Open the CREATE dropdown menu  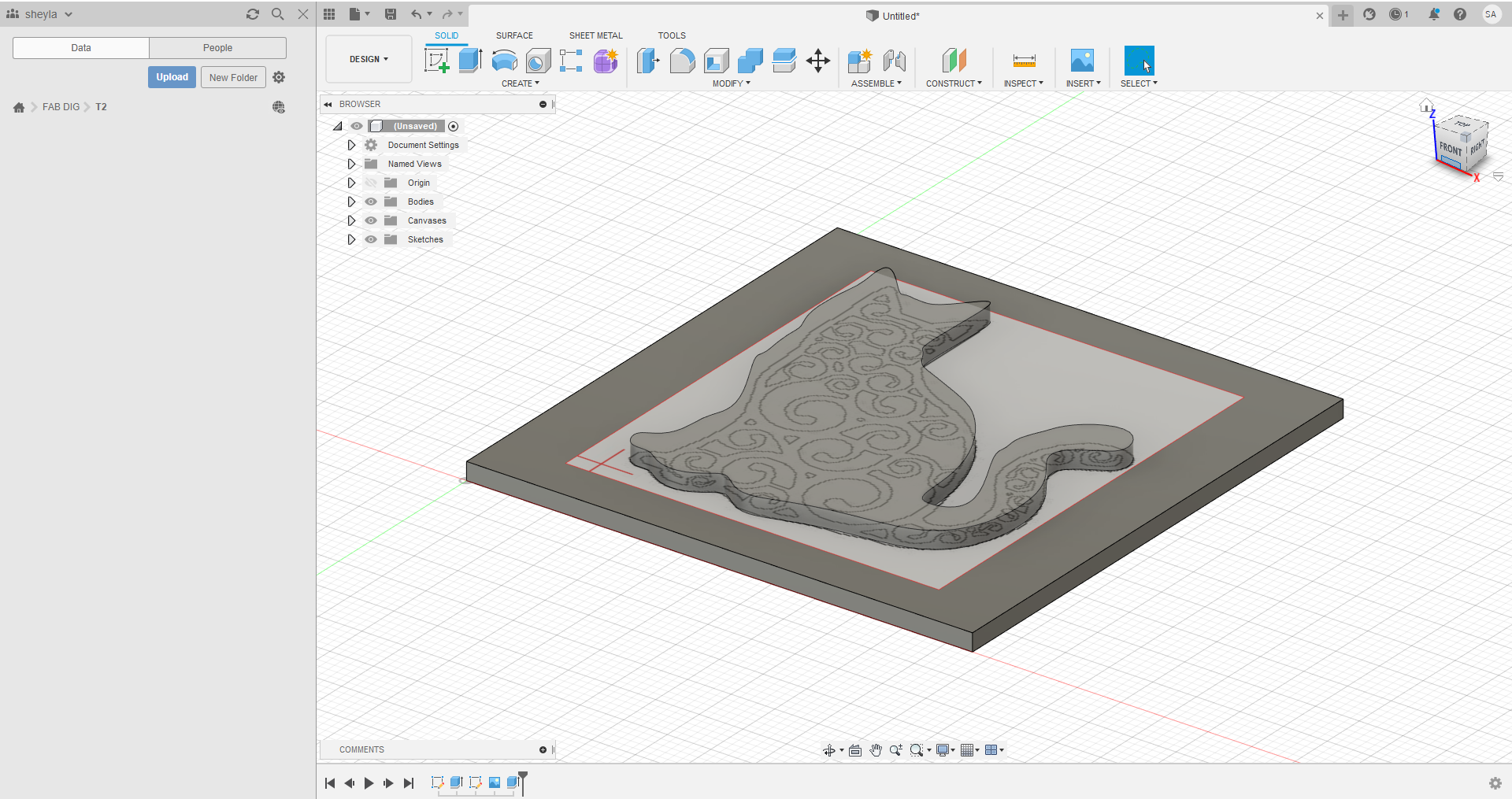pyautogui.click(x=521, y=83)
